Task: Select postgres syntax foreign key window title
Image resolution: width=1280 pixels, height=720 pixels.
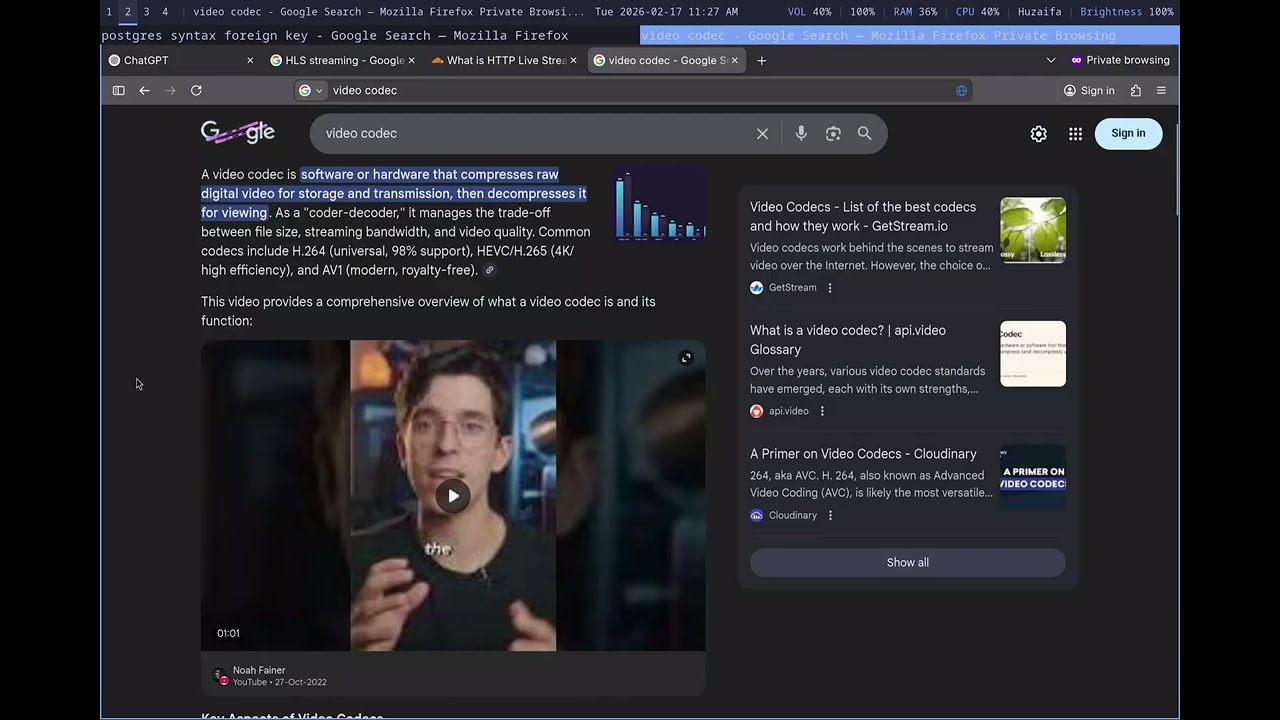Action: [x=335, y=35]
